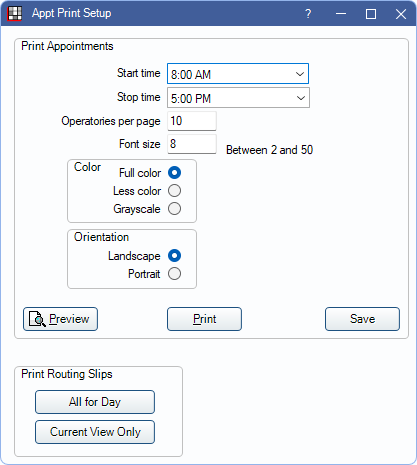Minimize the Appt Print Setup window
The width and height of the screenshot is (417, 465).
tap(341, 14)
